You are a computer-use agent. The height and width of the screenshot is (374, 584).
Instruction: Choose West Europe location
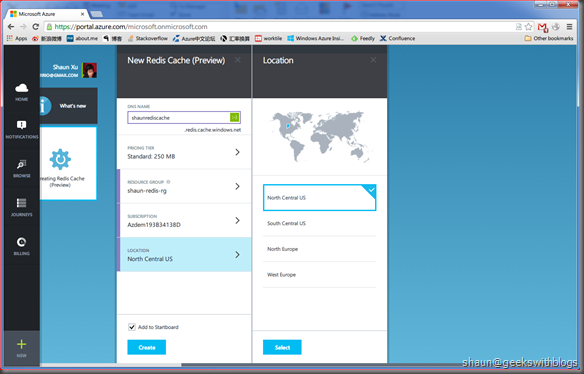pos(320,275)
